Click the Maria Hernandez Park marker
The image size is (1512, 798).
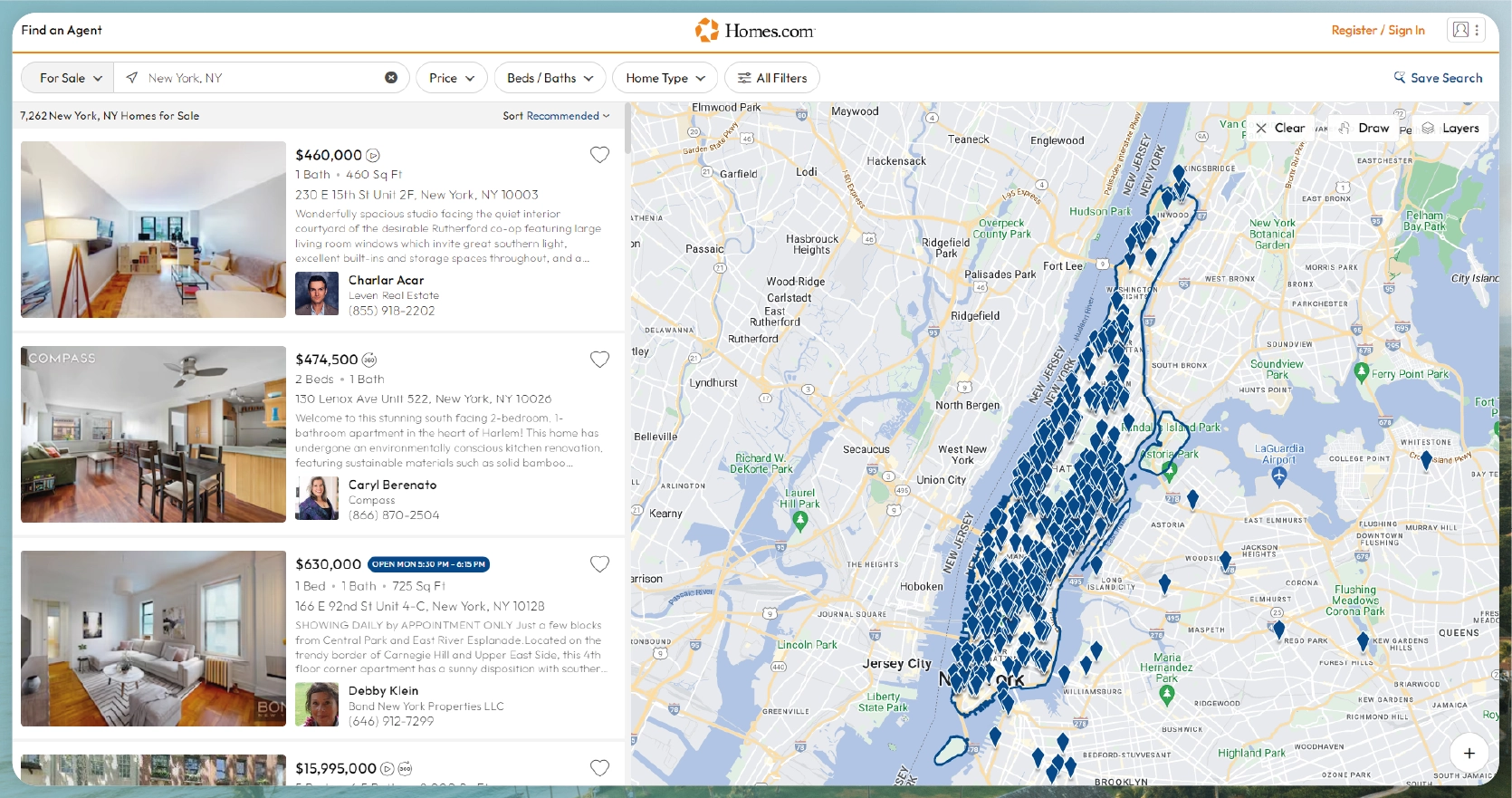point(1167,695)
